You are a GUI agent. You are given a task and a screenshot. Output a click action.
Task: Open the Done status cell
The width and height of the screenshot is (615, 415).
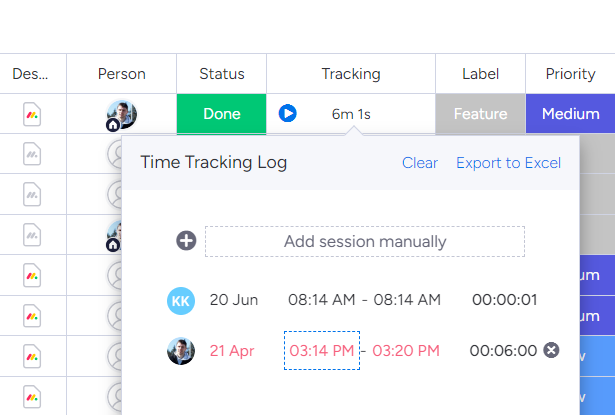click(x=221, y=114)
